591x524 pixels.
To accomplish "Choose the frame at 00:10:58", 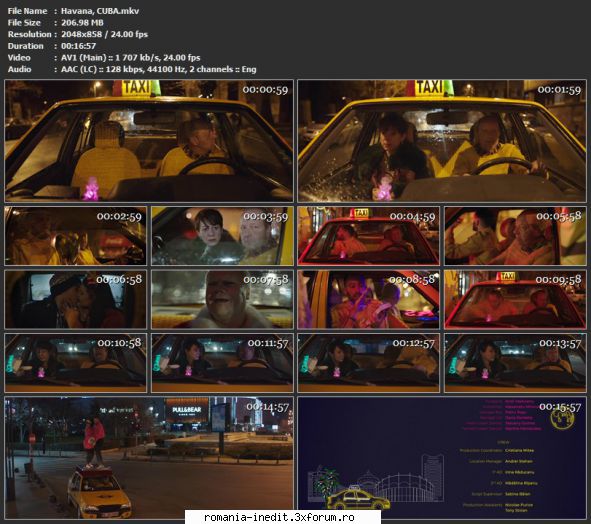I will 76,363.
